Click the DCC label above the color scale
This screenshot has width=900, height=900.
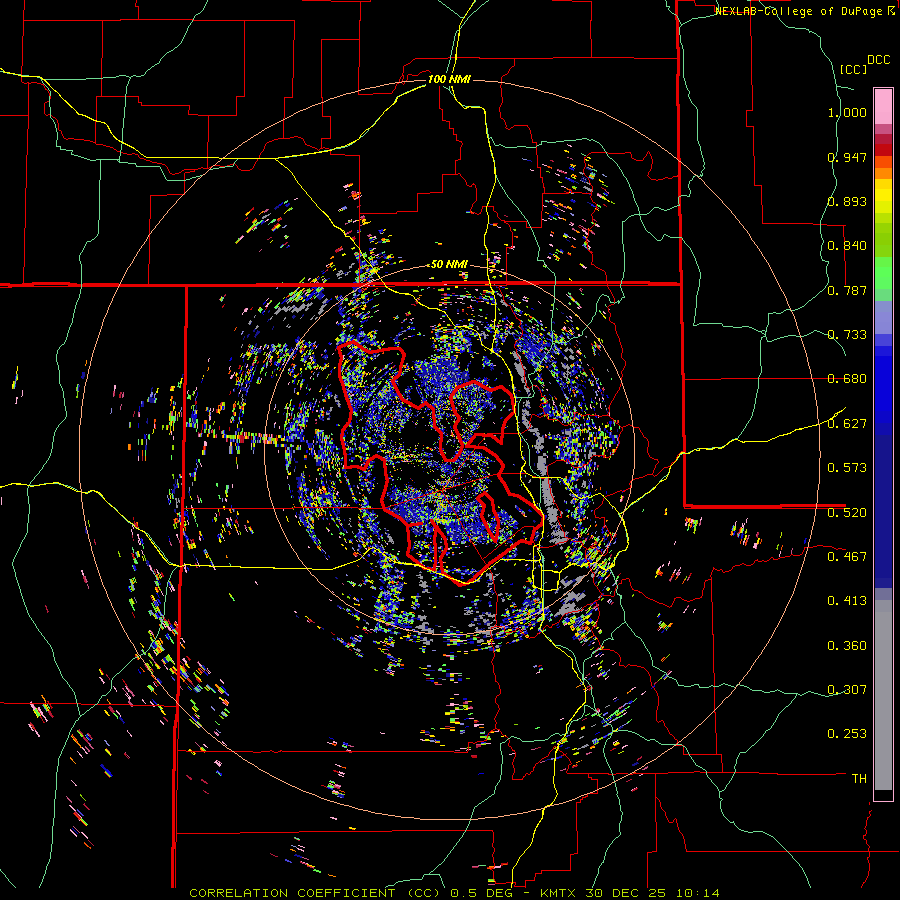878,60
